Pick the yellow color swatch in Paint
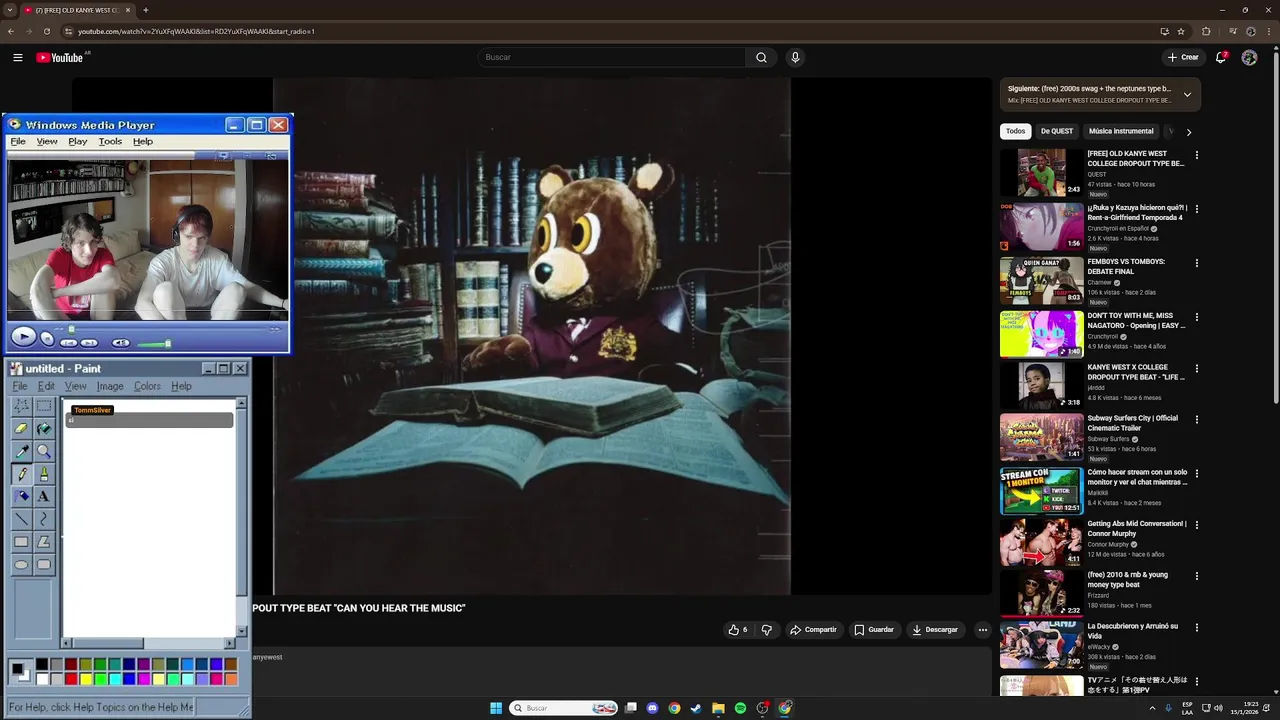The image size is (1280, 720). coord(86,679)
